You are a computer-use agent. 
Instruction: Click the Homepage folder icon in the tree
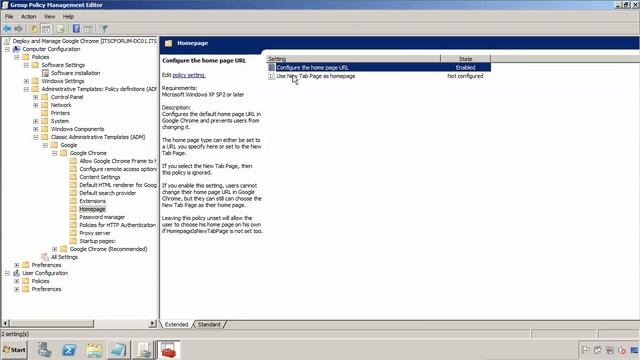coord(73,209)
